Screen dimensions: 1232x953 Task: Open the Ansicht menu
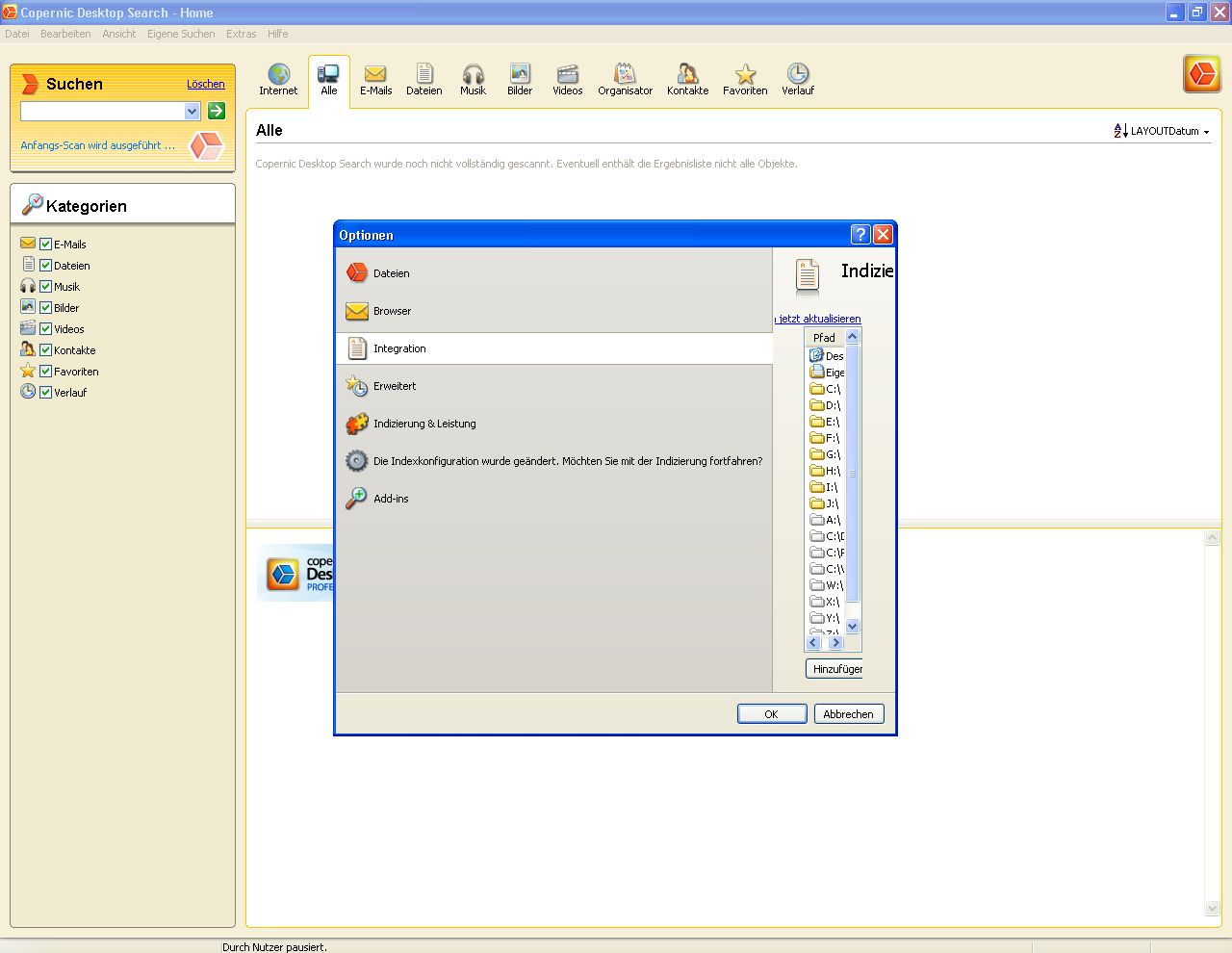pyautogui.click(x=119, y=34)
